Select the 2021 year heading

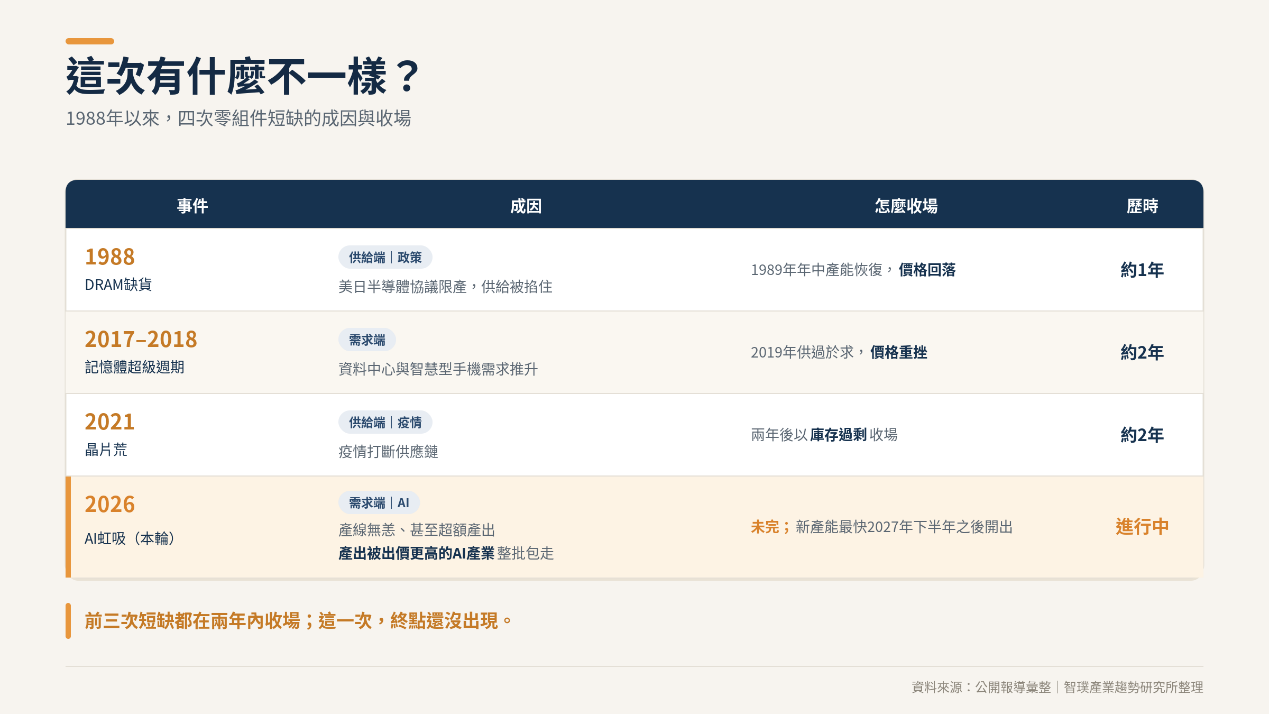[x=110, y=422]
